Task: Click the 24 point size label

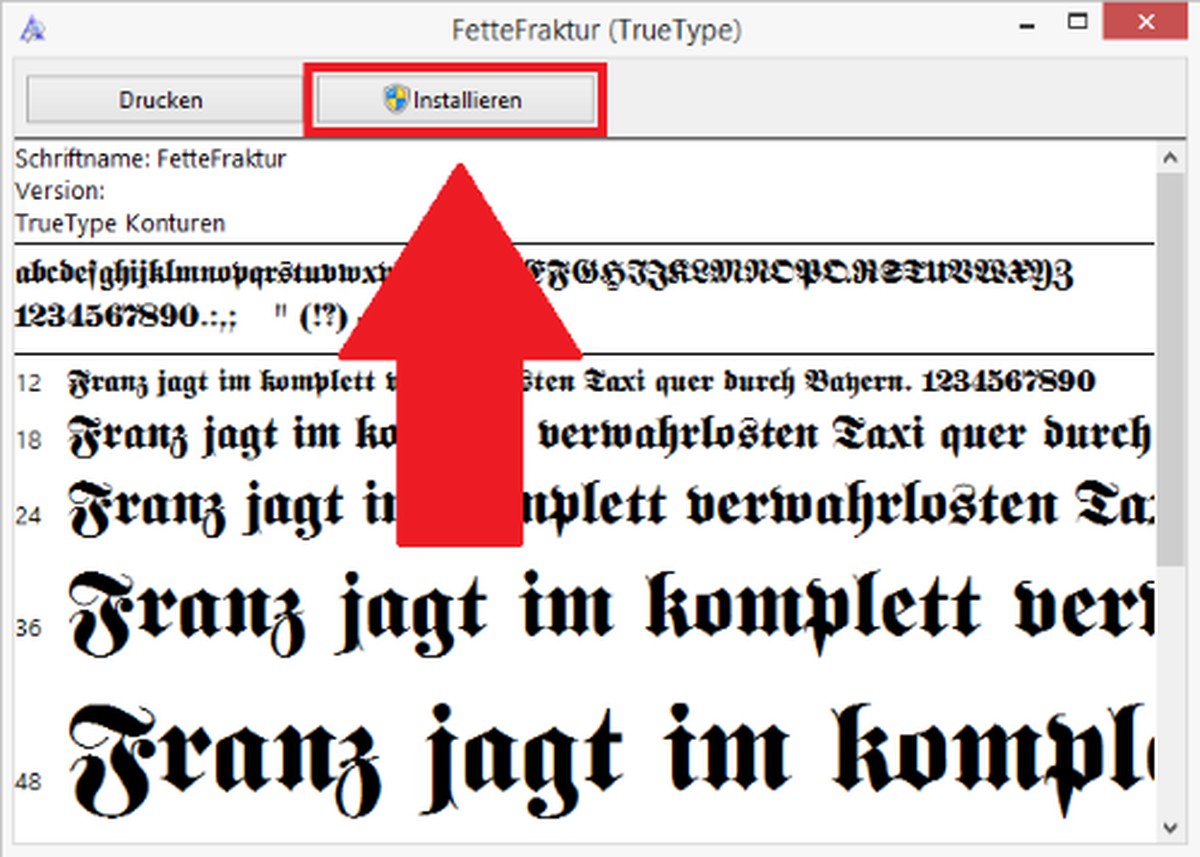Action: click(x=30, y=515)
